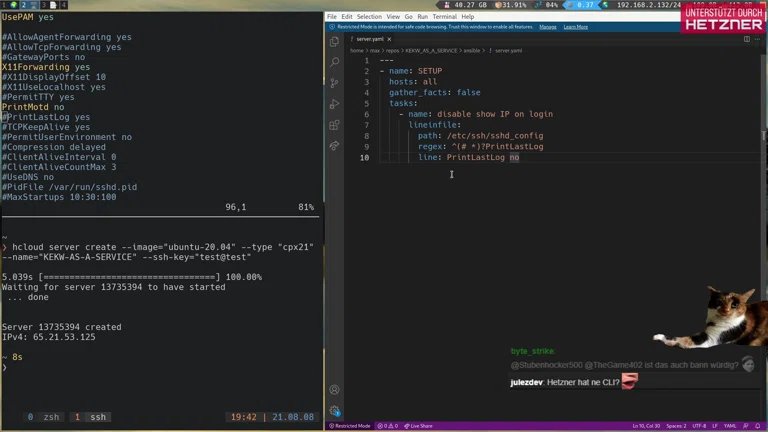The height and width of the screenshot is (432, 768).
Task: Open the Accounts icon in the activity bar
Action: (334, 389)
